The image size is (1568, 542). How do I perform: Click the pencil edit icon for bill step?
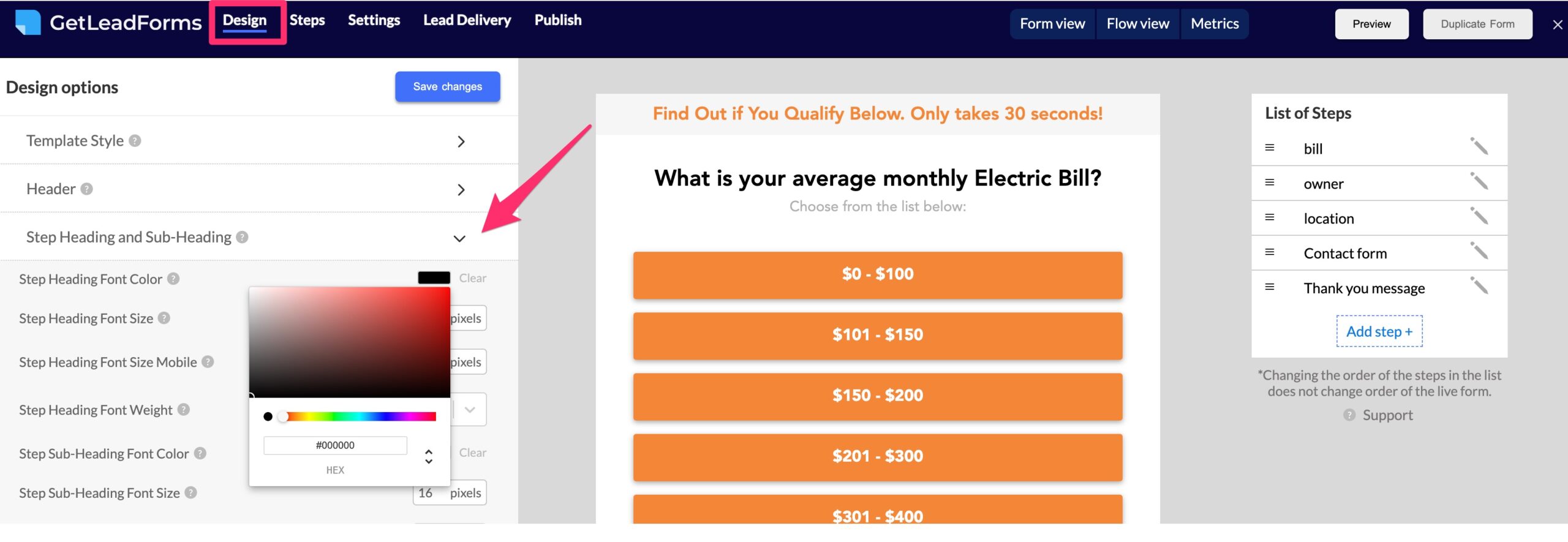point(1479,147)
